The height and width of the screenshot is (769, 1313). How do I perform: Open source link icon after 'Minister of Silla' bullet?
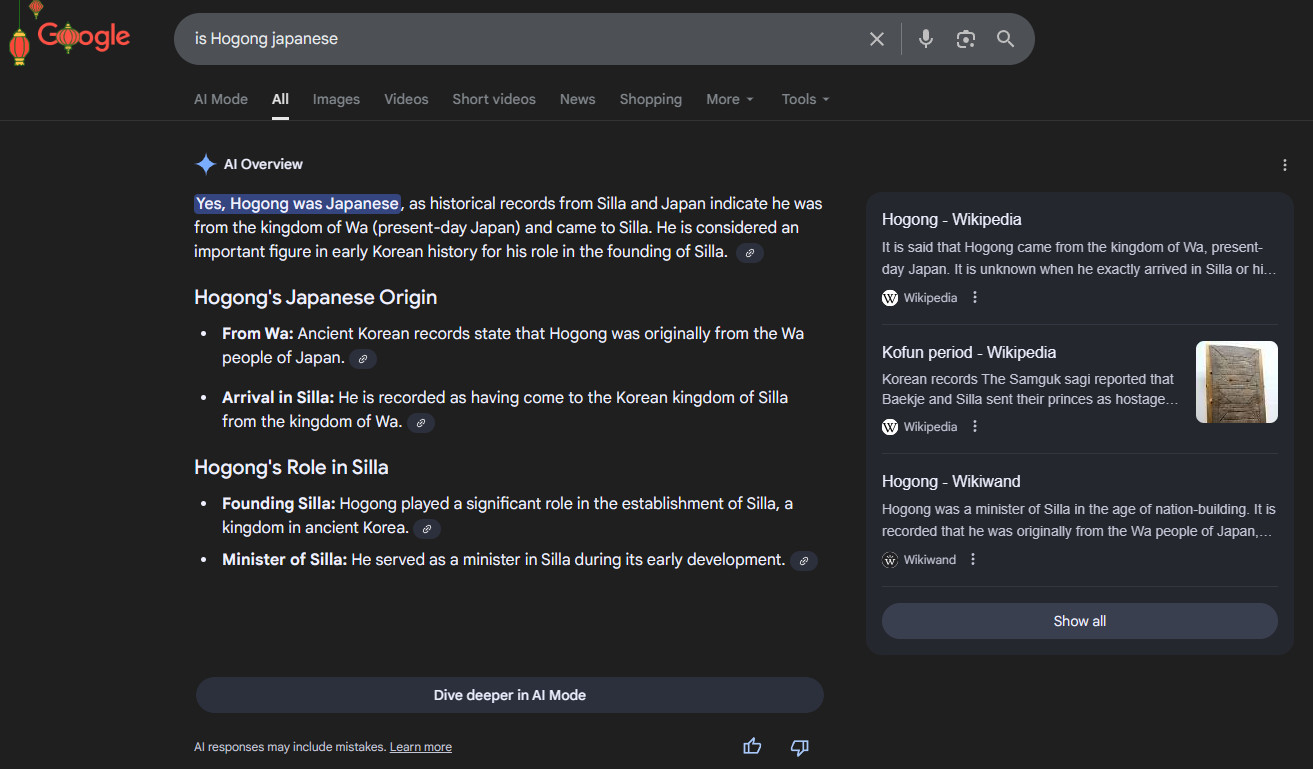point(804,561)
